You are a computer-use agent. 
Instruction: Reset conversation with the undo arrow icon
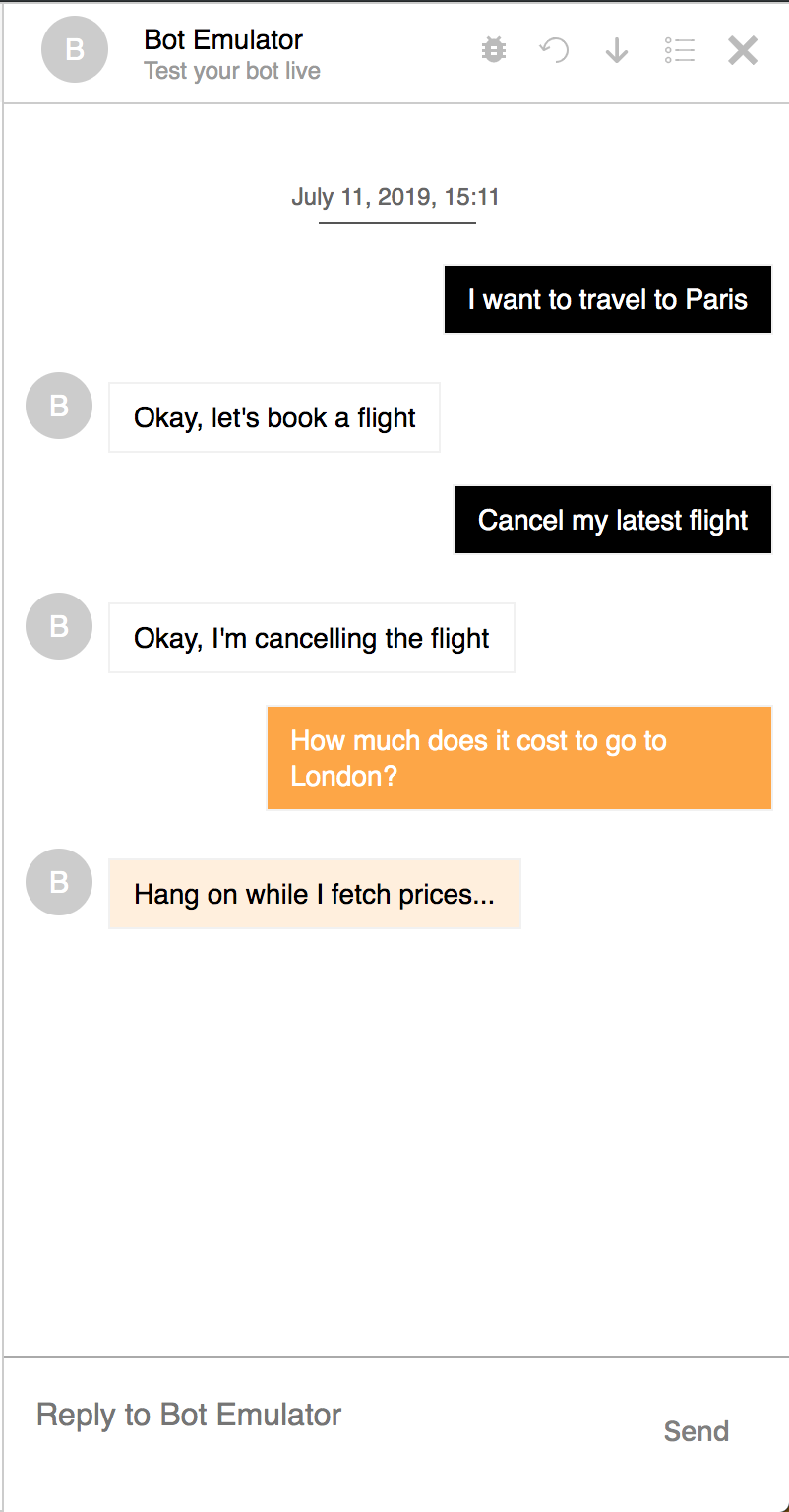pyautogui.click(x=555, y=50)
